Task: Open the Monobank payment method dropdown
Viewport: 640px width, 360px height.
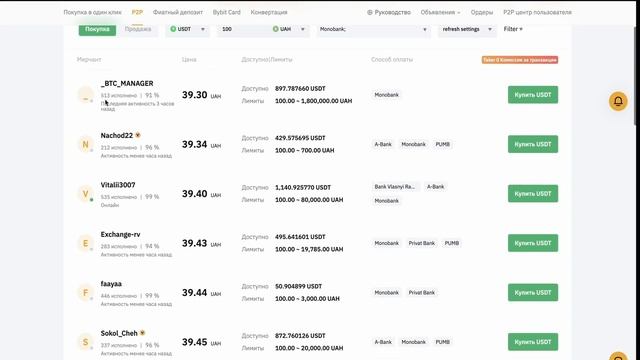Action: [373, 29]
